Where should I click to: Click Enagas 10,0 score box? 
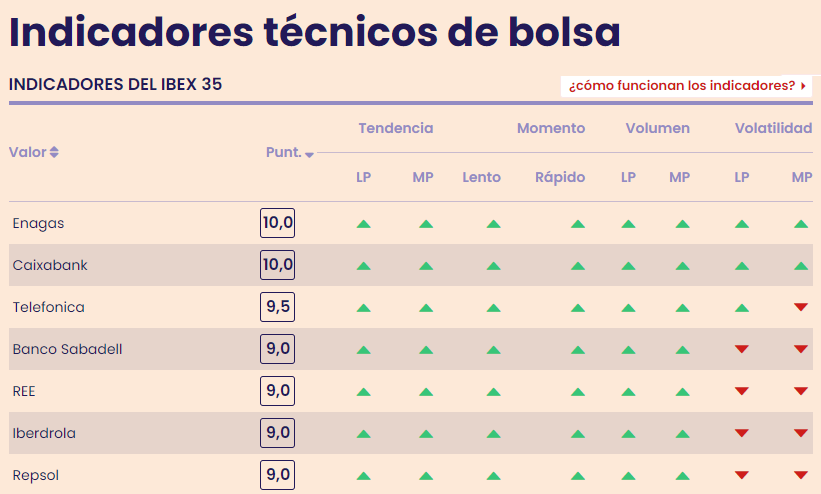(277, 223)
